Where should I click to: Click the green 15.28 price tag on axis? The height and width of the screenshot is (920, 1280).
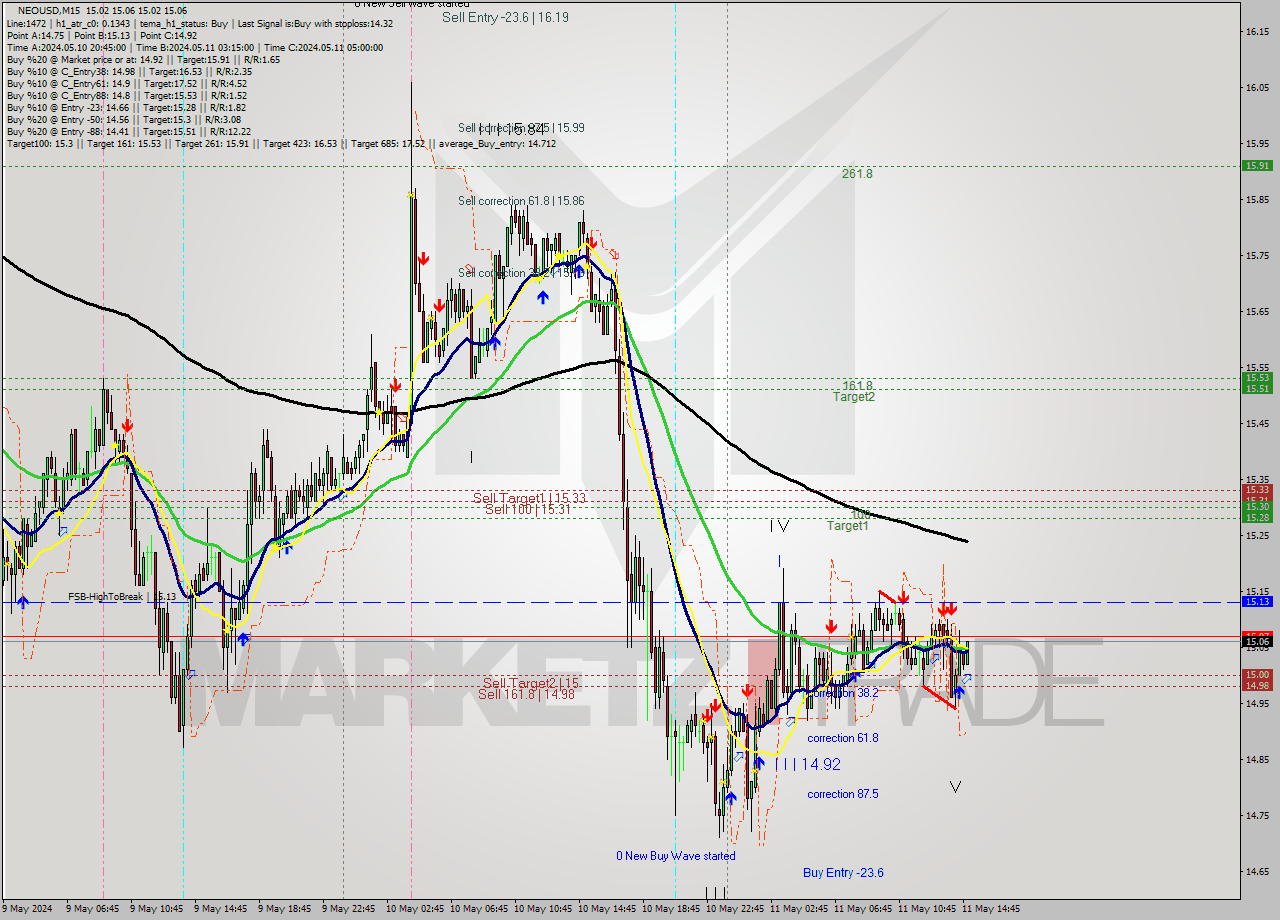[x=1256, y=517]
